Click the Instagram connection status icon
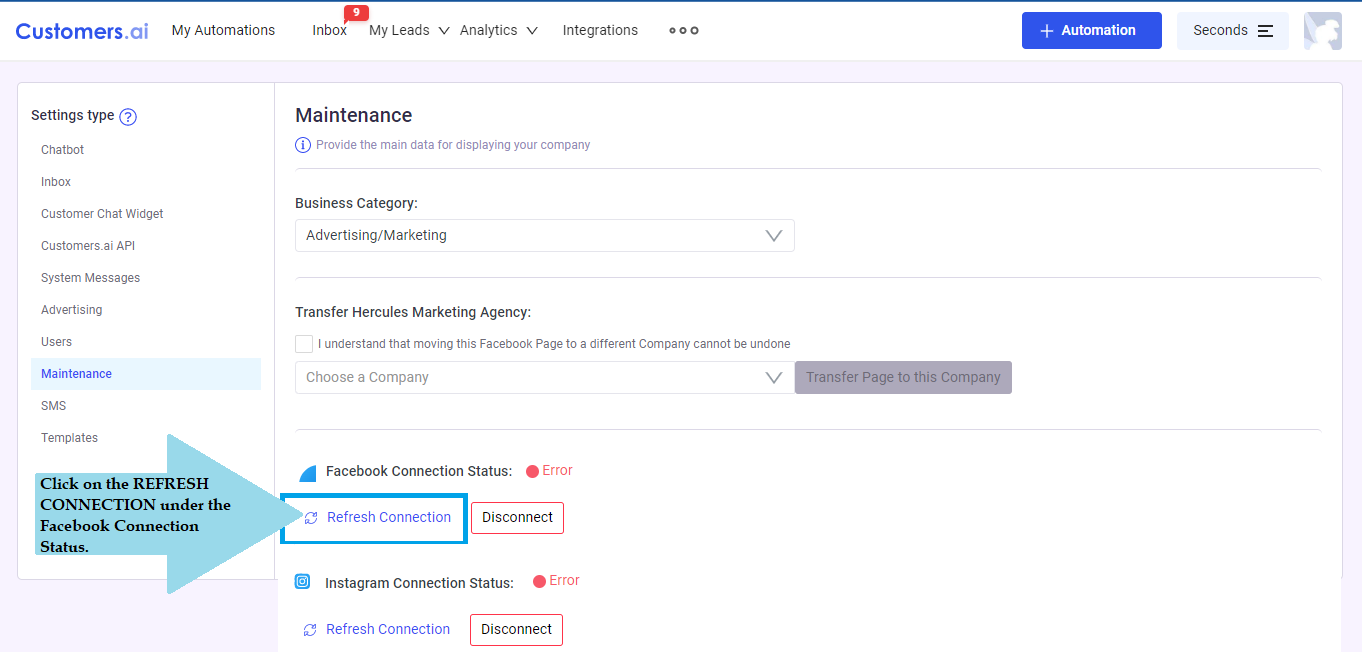 pos(303,581)
